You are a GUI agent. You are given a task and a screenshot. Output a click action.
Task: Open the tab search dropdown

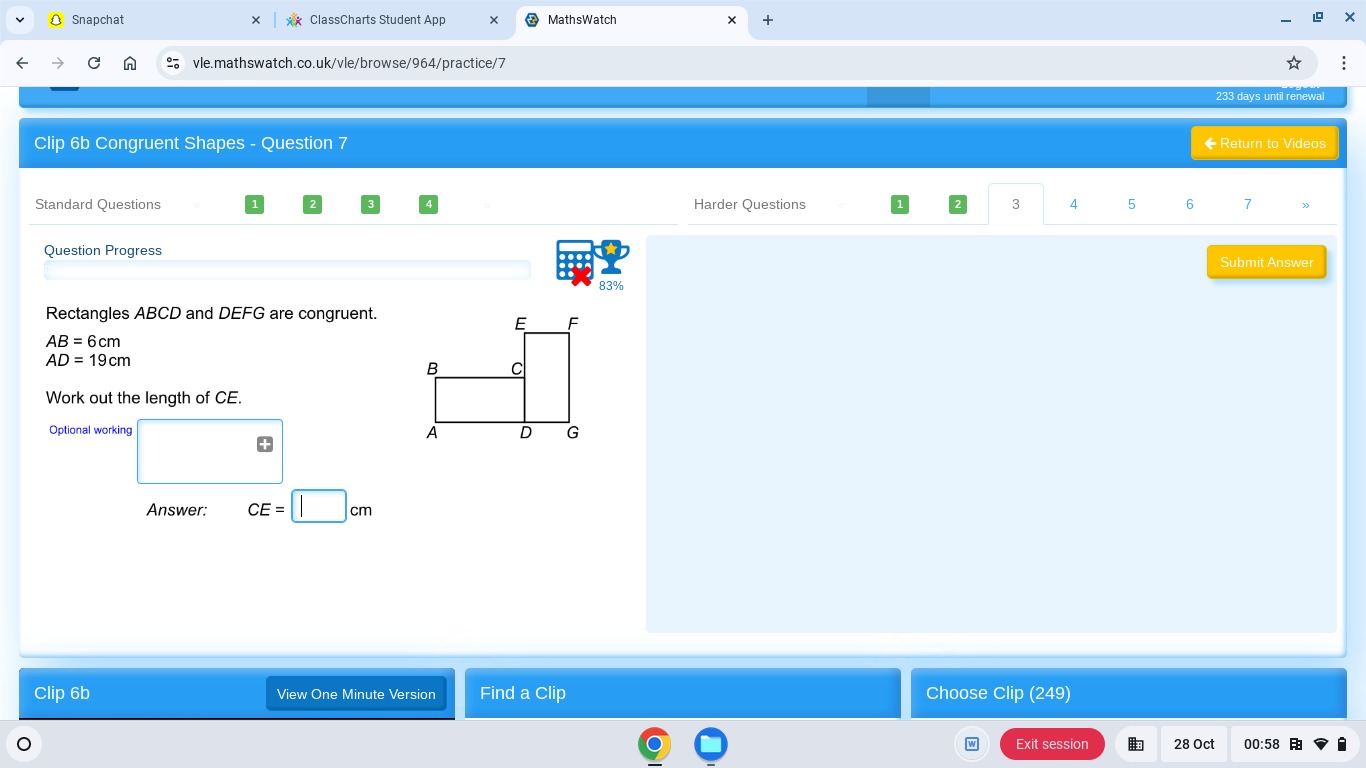(x=19, y=20)
